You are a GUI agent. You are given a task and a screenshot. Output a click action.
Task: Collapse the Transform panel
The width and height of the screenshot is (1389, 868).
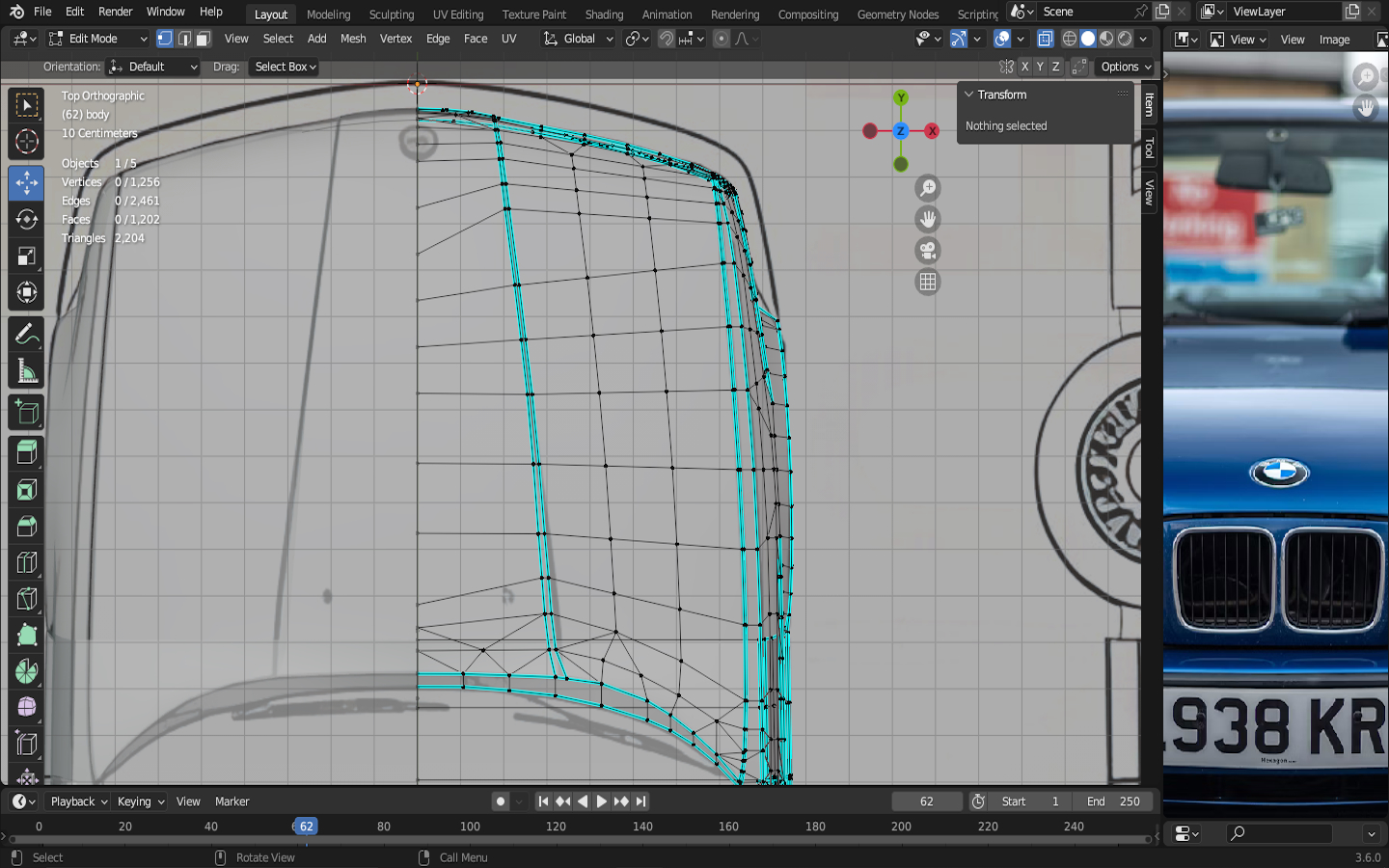pyautogui.click(x=969, y=95)
